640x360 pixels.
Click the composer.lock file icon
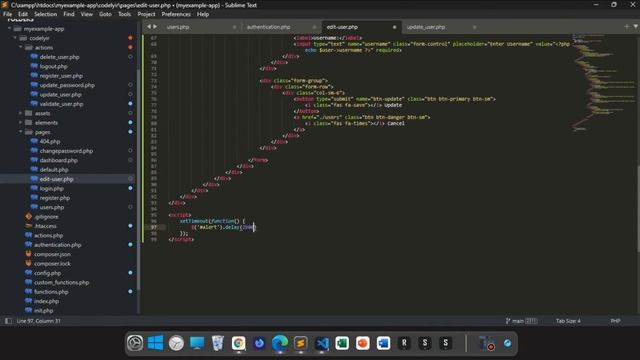[29, 263]
